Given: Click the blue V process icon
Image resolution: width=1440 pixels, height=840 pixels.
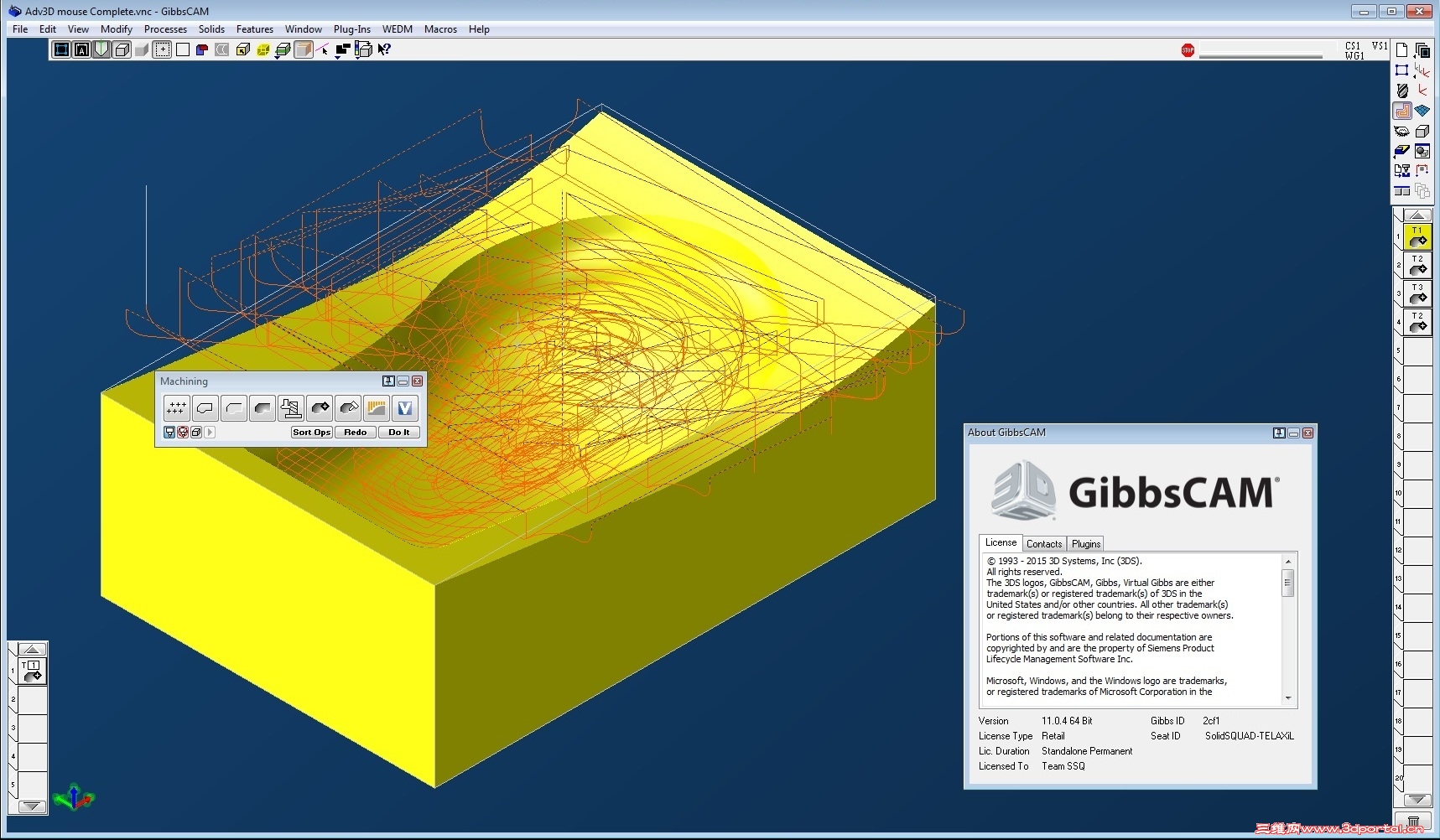Looking at the screenshot, I should [x=404, y=408].
